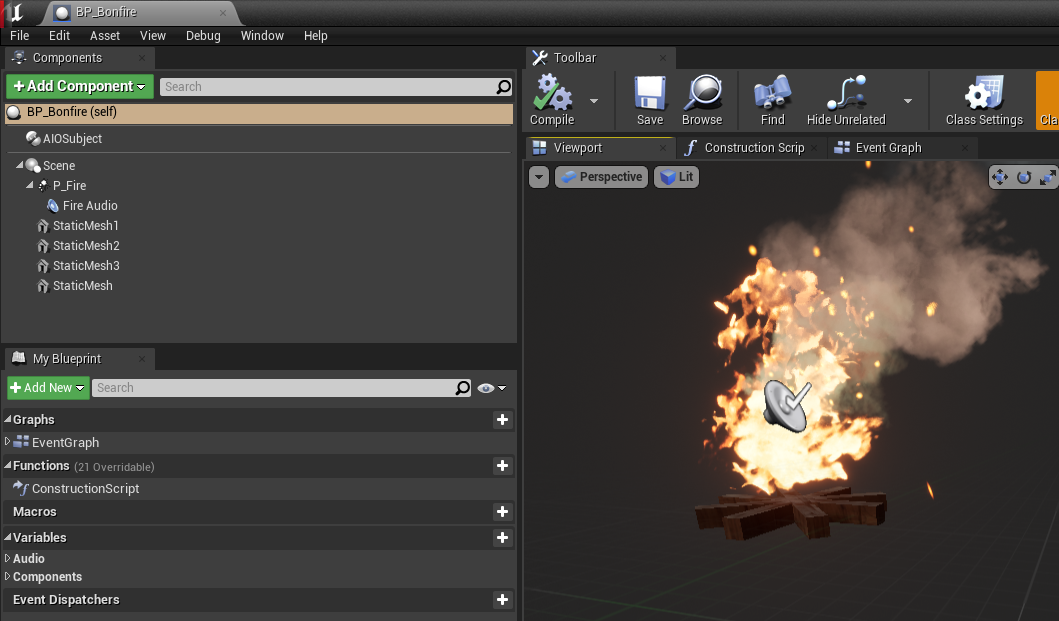Add a new graph with plus icon
Screen dimensions: 1059x621
[502, 420]
